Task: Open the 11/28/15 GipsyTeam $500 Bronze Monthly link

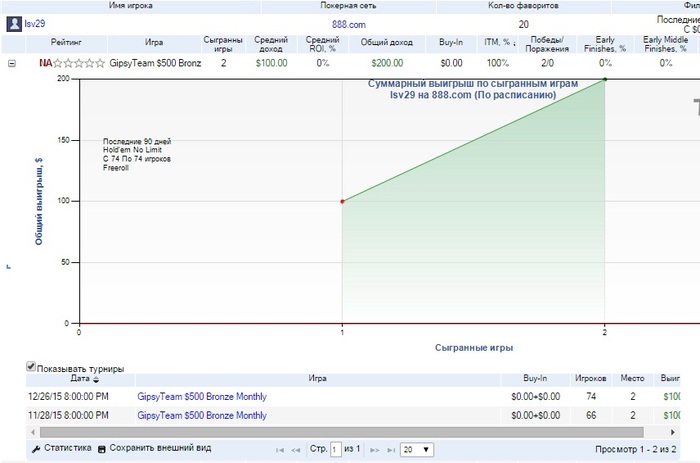Action: (x=202, y=415)
